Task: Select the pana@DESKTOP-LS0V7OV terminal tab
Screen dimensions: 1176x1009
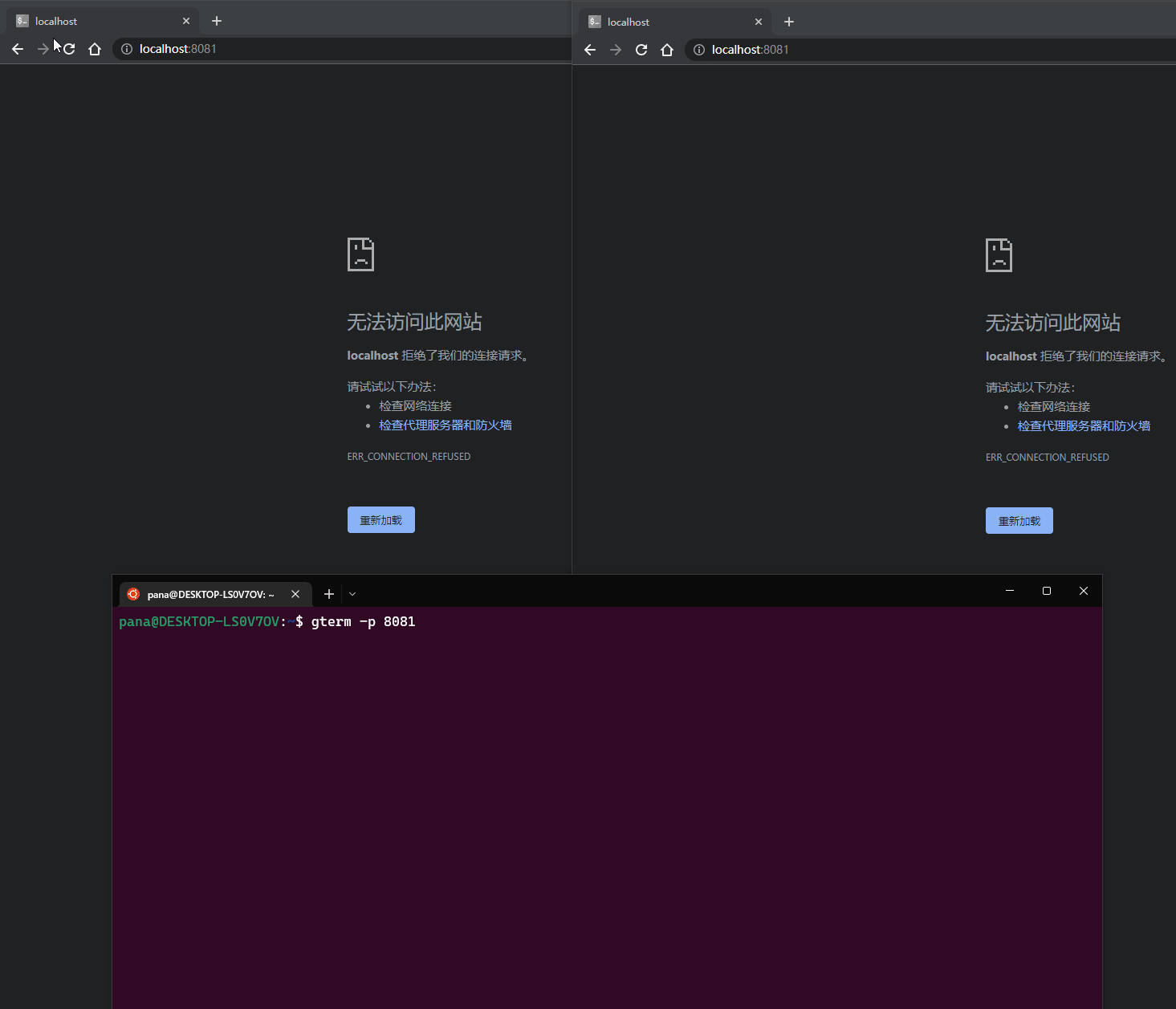Action: (x=209, y=594)
